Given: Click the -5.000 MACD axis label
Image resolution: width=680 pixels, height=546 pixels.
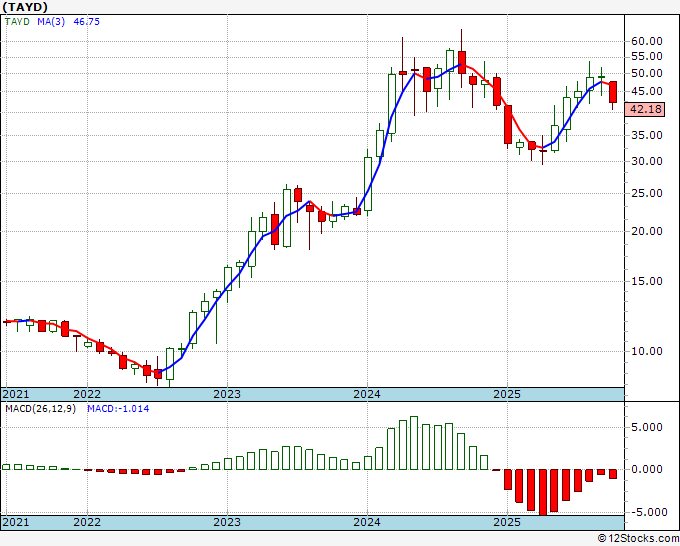Looking at the screenshot, I should click(x=647, y=512).
